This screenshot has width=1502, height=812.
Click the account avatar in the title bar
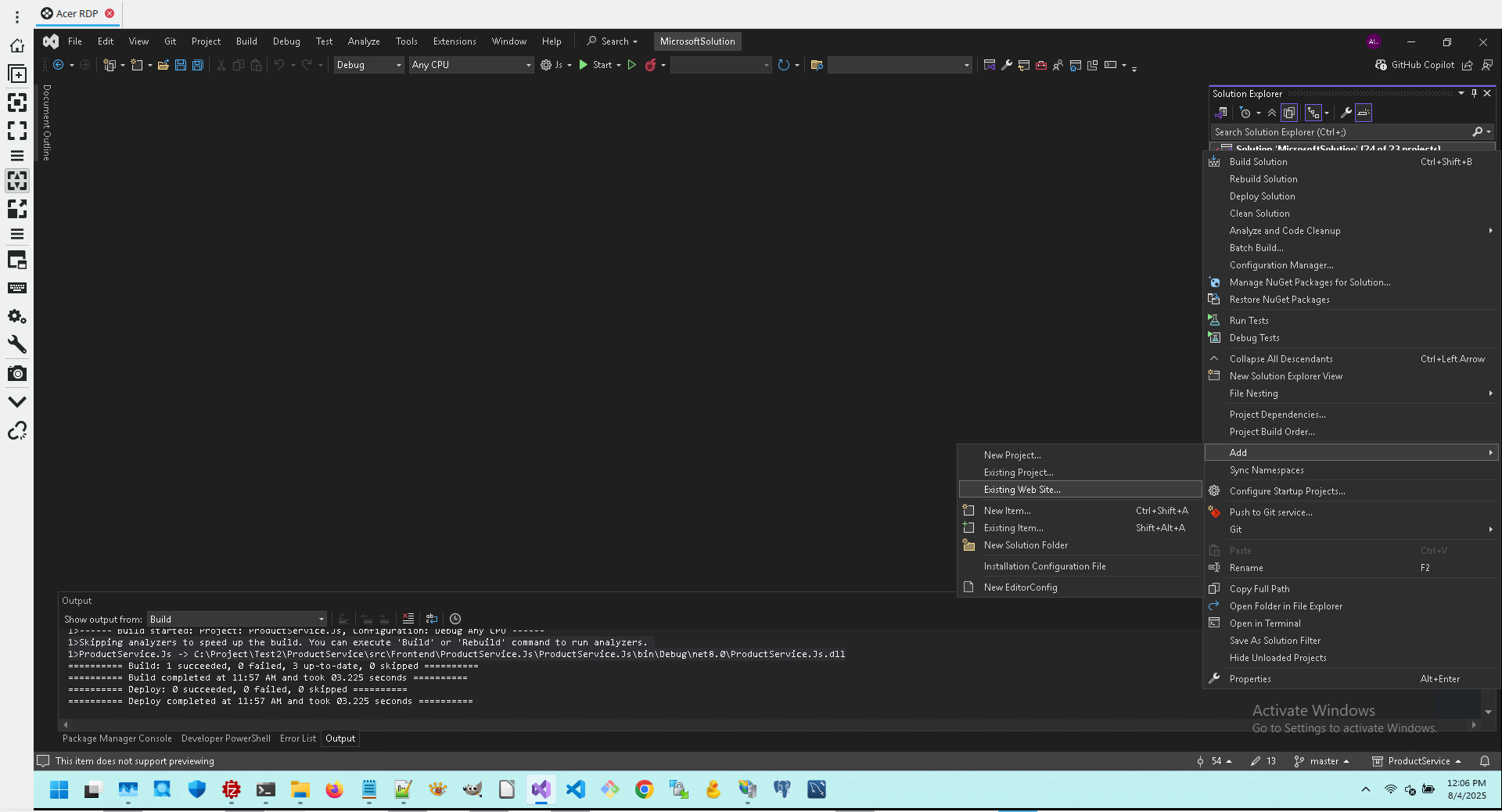[1374, 41]
